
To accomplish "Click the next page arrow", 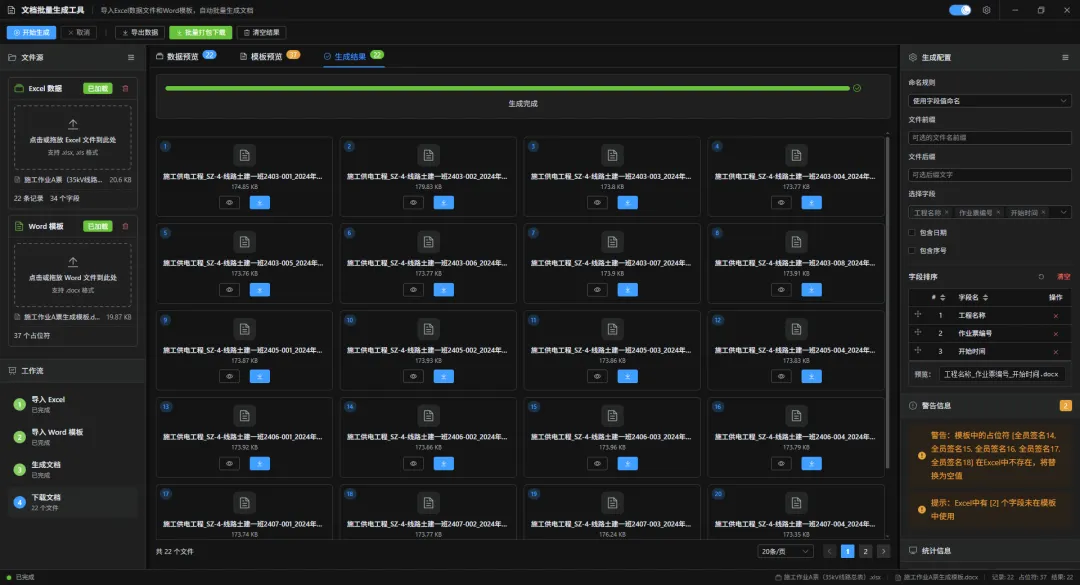I will click(884, 551).
